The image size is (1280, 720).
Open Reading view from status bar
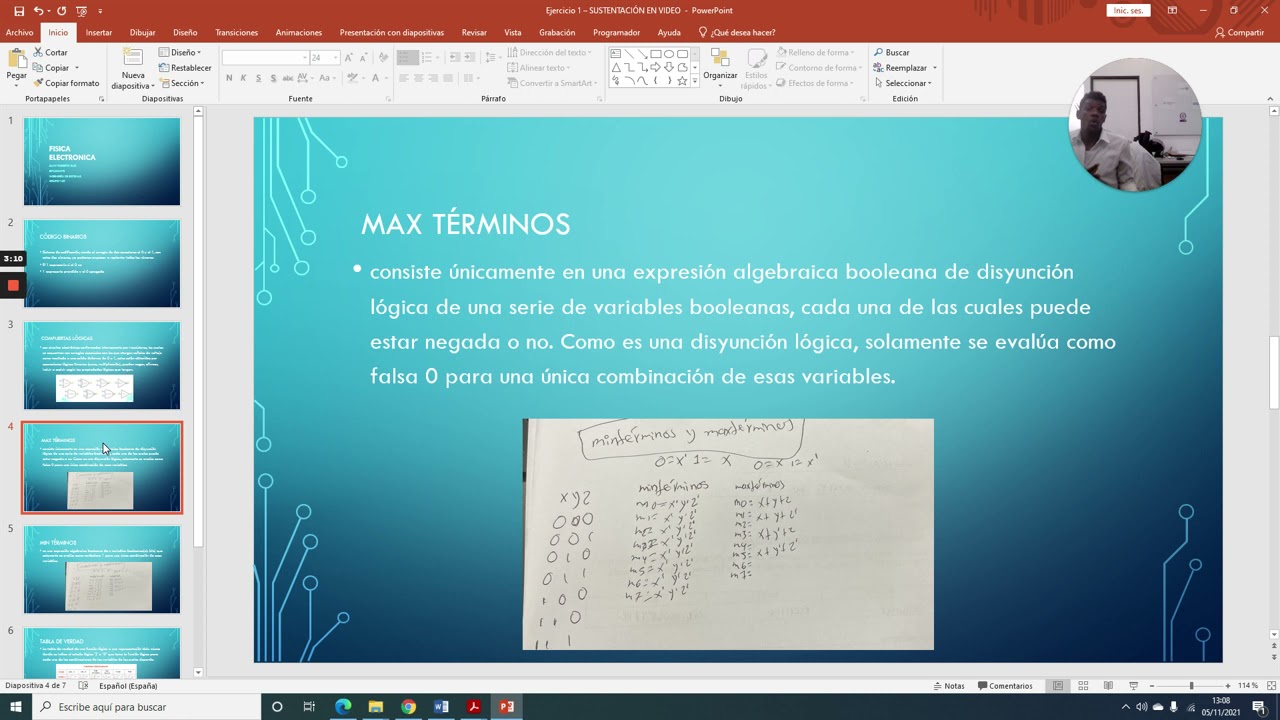[1108, 686]
